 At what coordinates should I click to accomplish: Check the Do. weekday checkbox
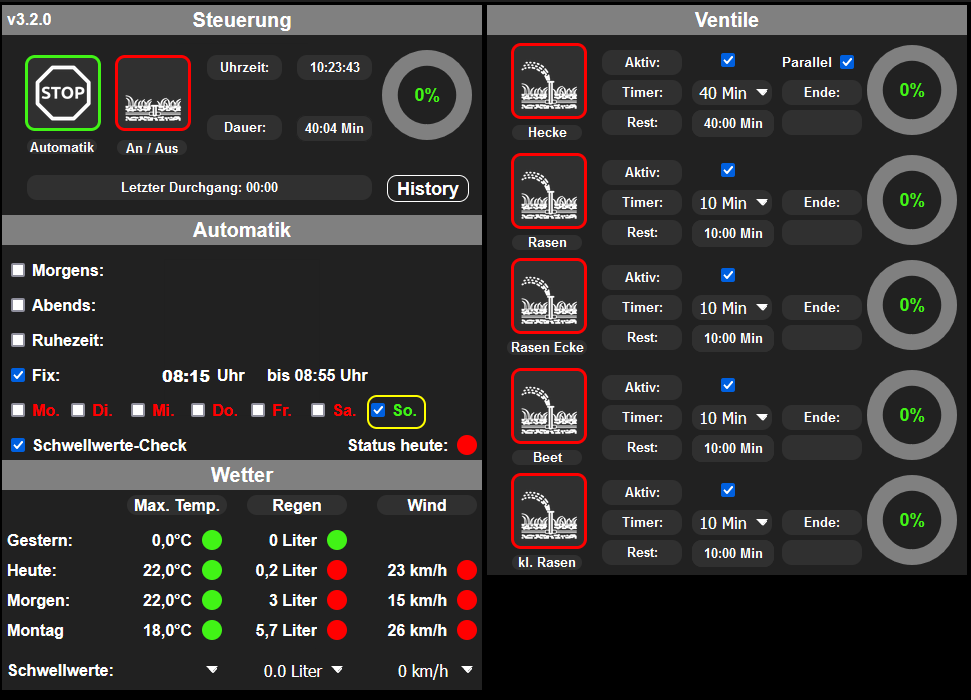tap(198, 410)
